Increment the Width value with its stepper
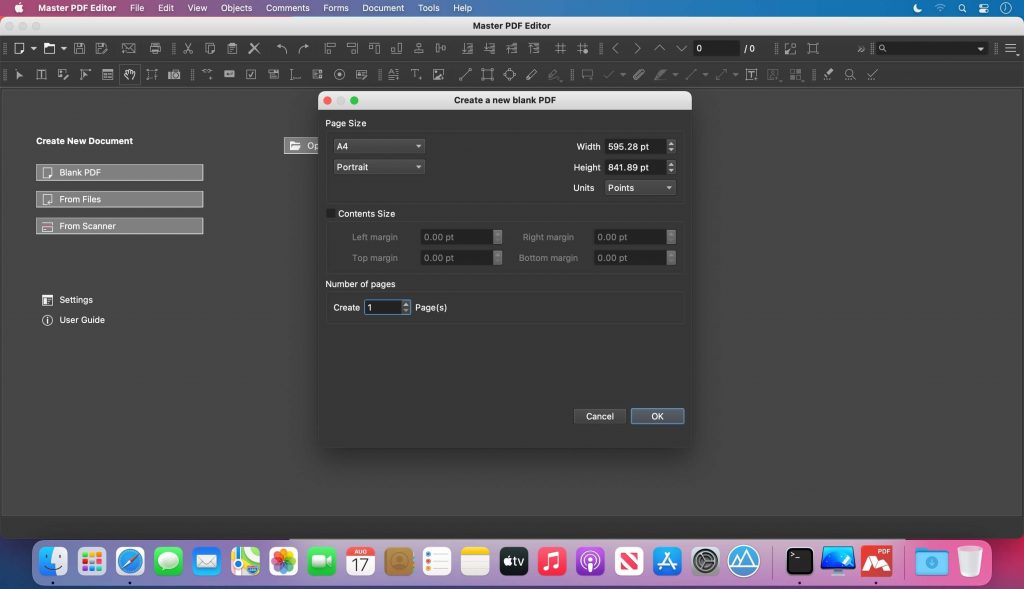Image resolution: width=1024 pixels, height=589 pixels. [x=671, y=142]
